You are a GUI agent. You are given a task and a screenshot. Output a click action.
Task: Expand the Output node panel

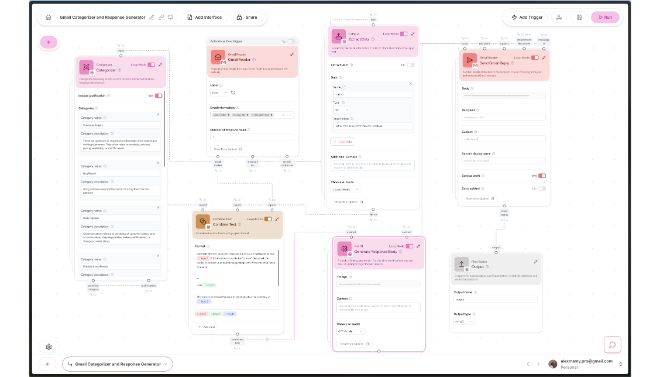pyautogui.click(x=535, y=262)
